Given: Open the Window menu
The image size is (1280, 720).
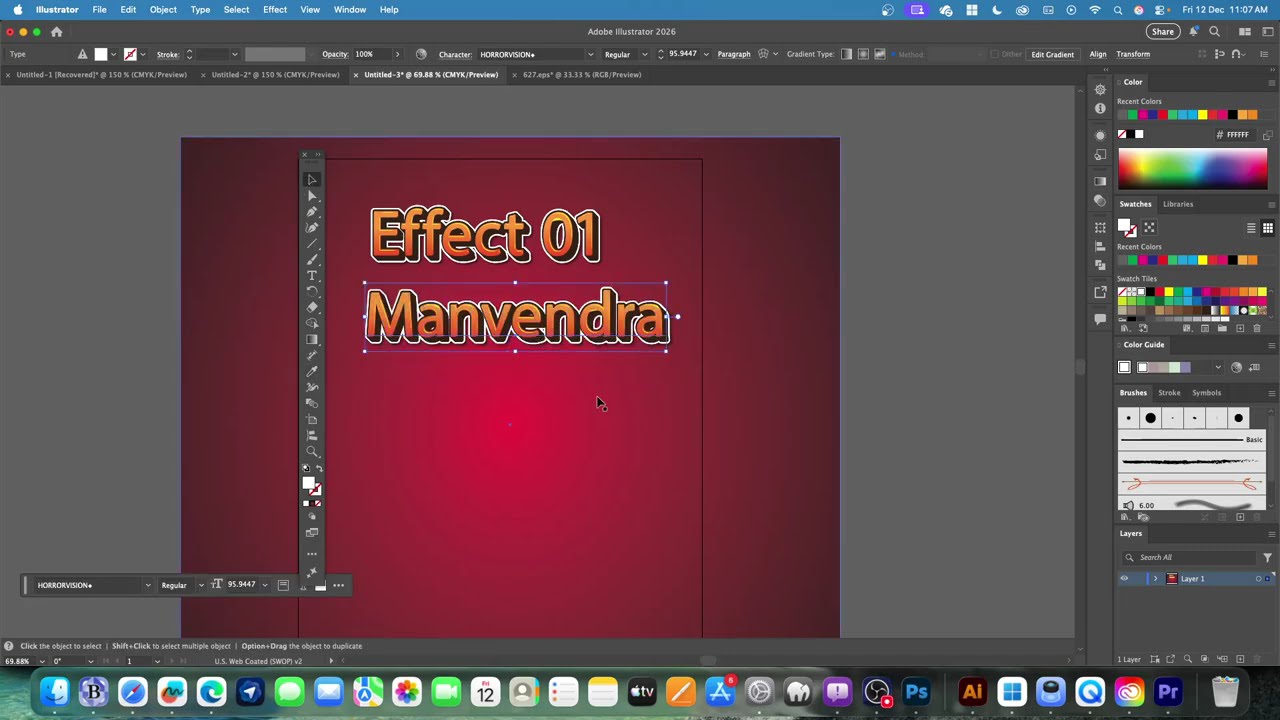Looking at the screenshot, I should tap(349, 9).
